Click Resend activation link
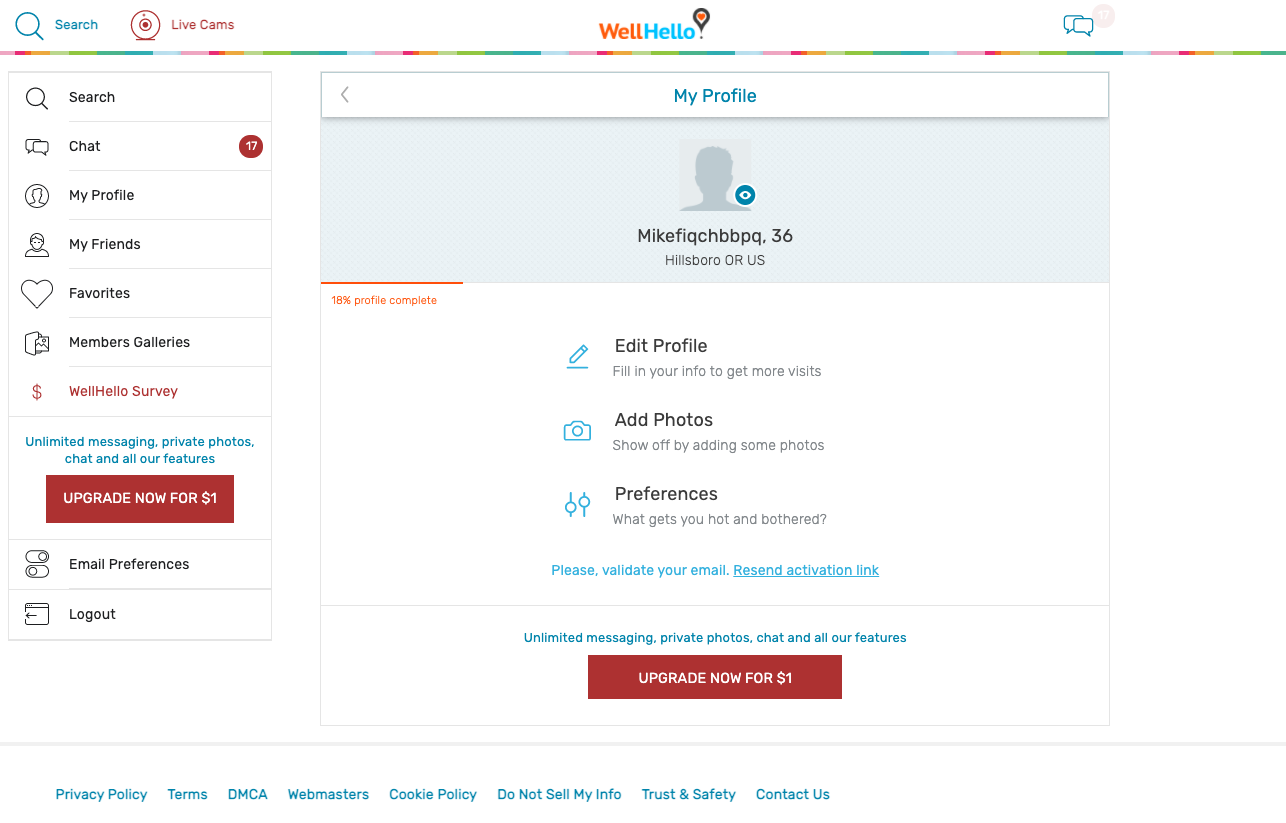The height and width of the screenshot is (823, 1286). click(x=806, y=570)
